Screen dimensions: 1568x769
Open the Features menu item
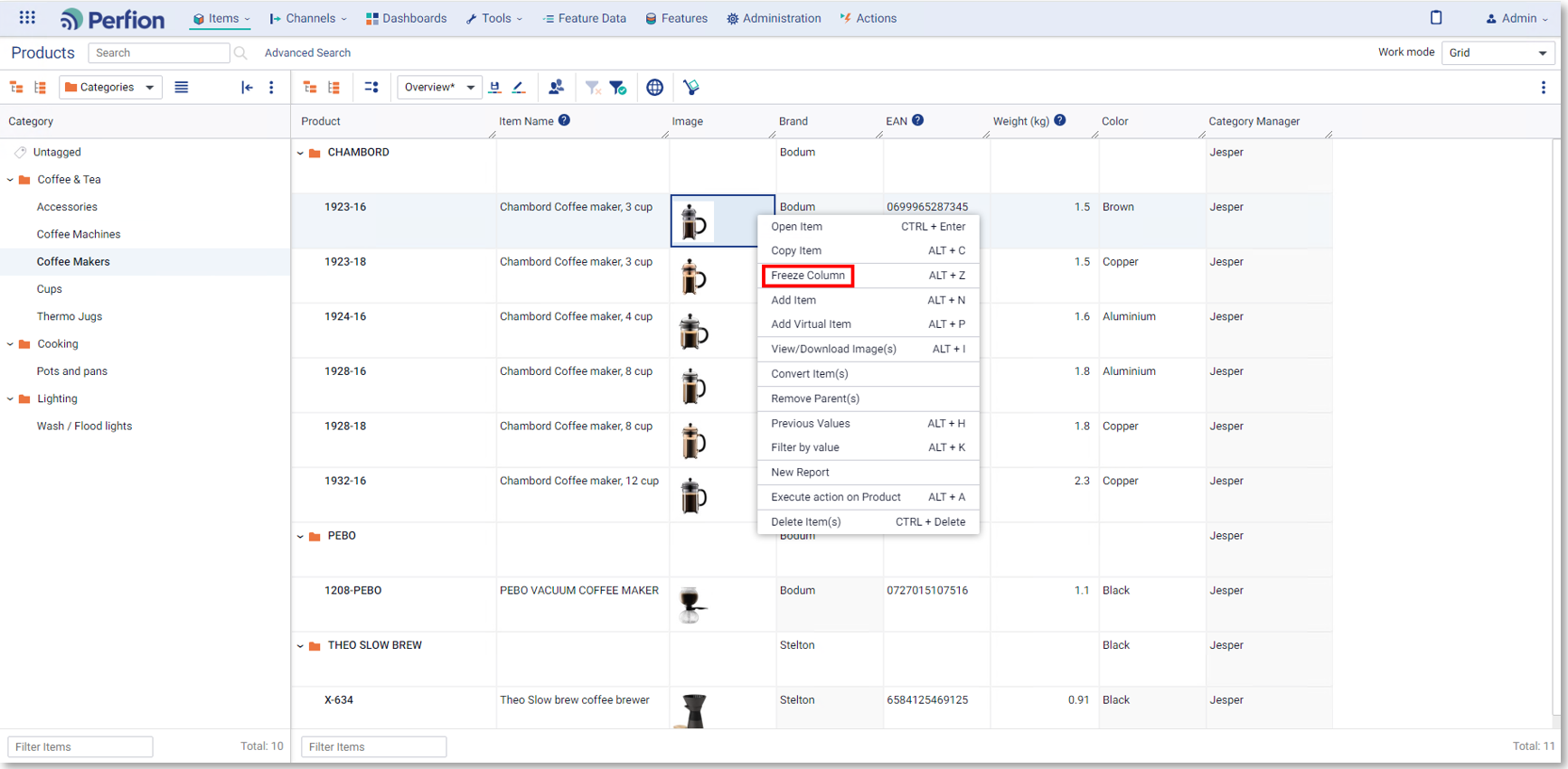point(676,18)
